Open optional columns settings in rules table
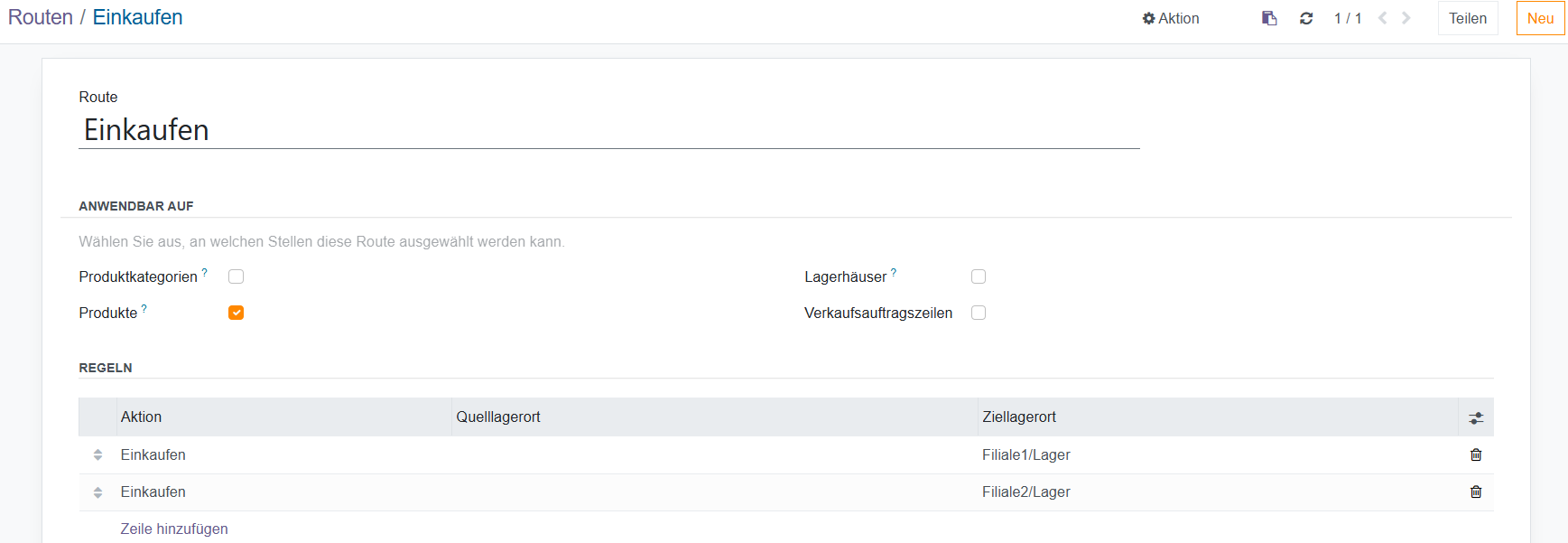The image size is (1568, 543). pos(1476,417)
